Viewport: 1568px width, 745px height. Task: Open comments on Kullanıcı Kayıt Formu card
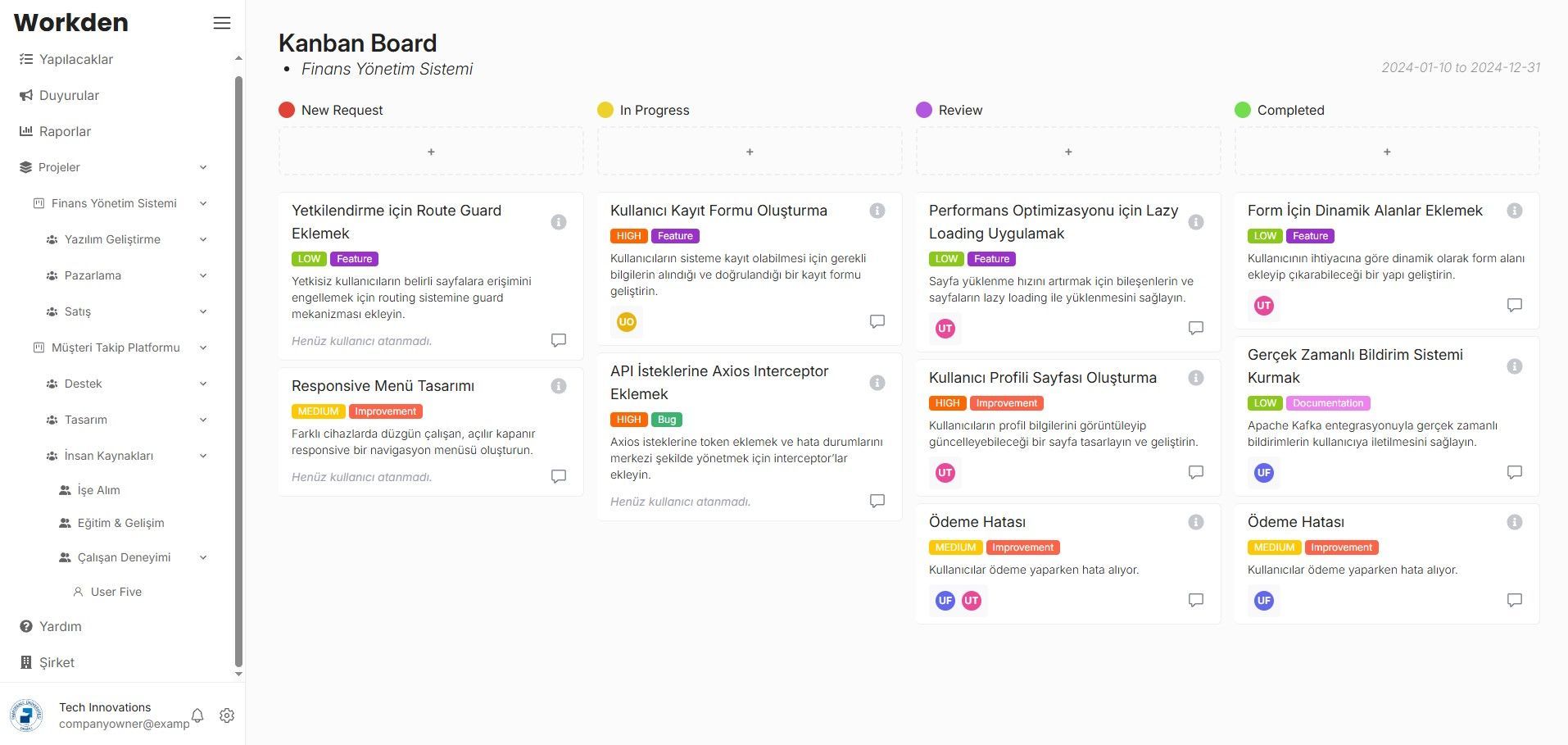click(x=877, y=321)
